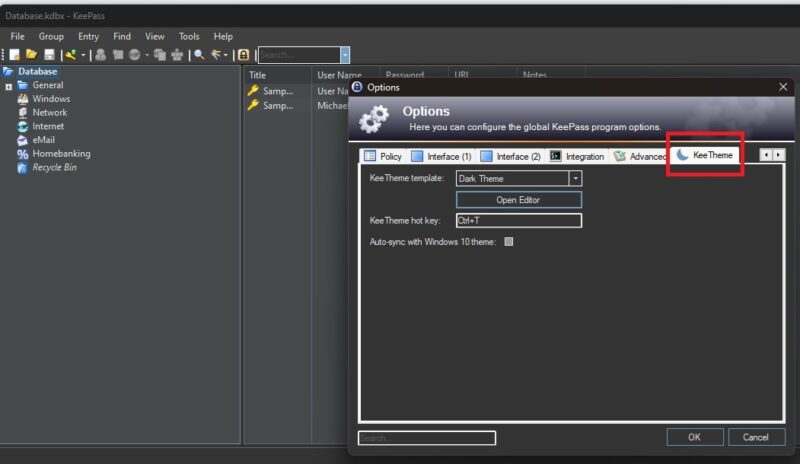
Task: Click the New database toolbar icon
Action: pyautogui.click(x=15, y=55)
